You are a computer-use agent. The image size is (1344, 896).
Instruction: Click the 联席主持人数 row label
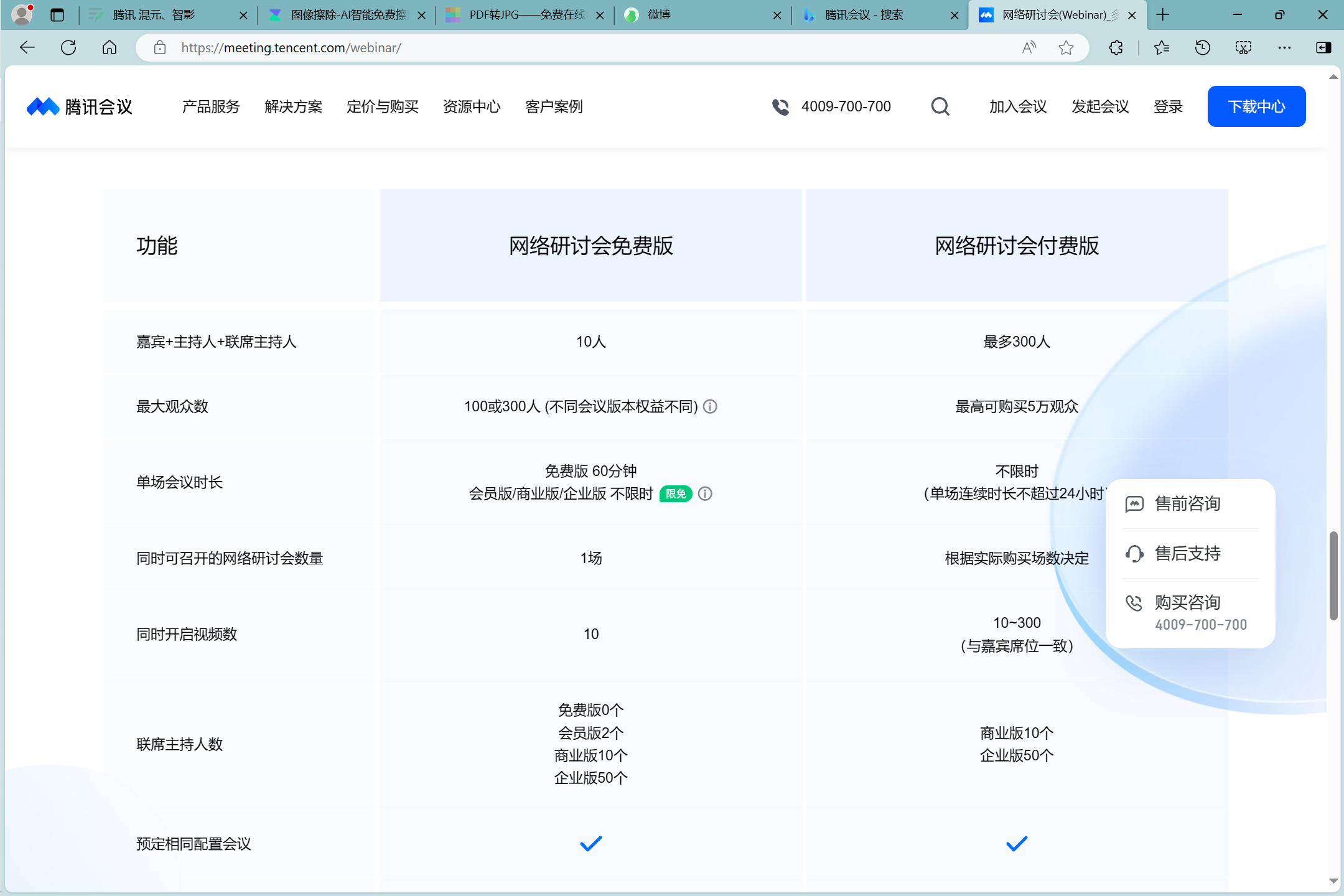click(180, 744)
